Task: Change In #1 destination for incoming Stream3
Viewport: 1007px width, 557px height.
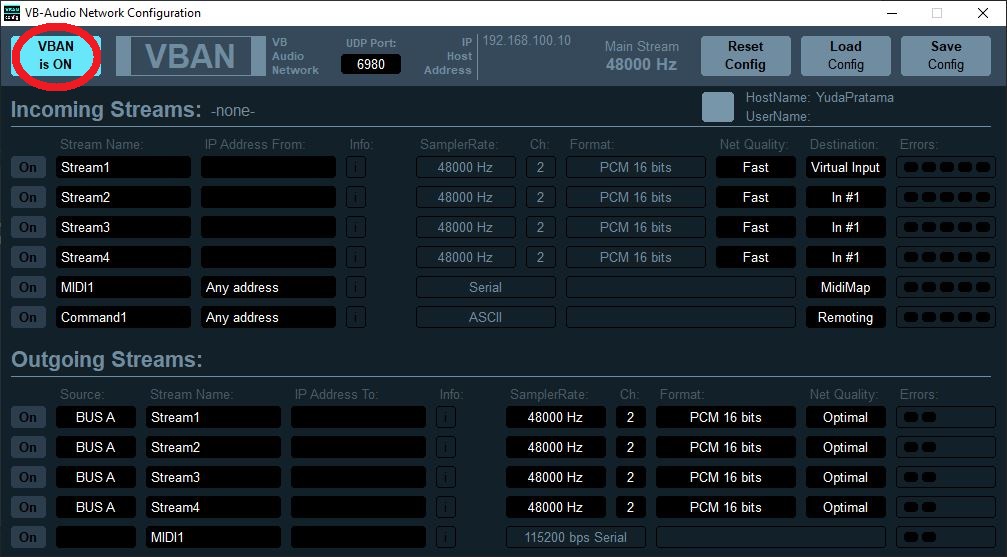Action: point(846,227)
